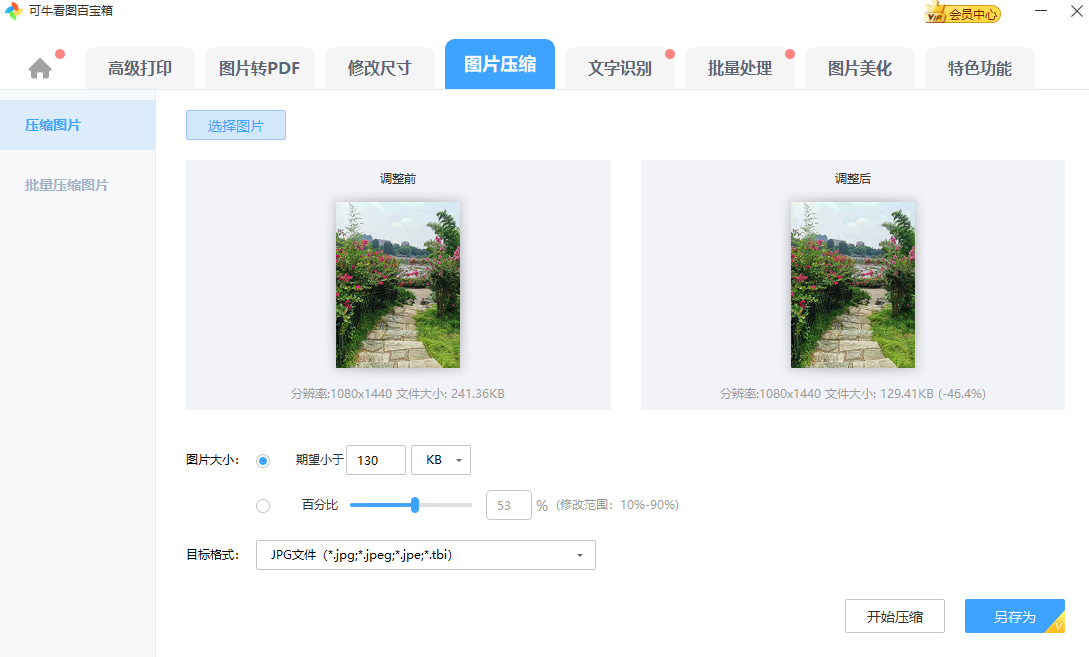Click the 调整前 image thumbnail
Screen dimensions: 1089x657
398,285
